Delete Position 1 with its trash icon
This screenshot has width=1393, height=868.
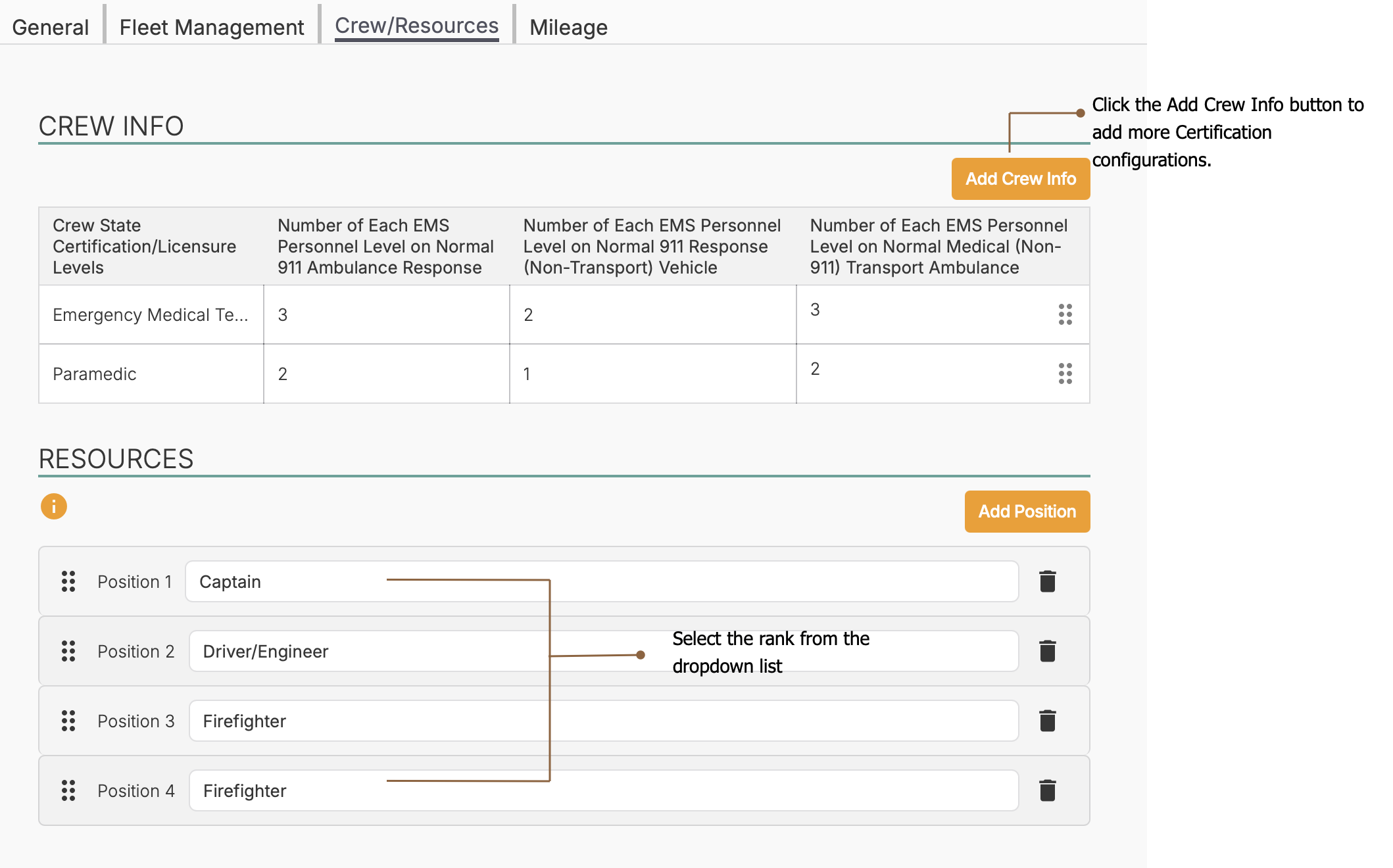coord(1047,581)
